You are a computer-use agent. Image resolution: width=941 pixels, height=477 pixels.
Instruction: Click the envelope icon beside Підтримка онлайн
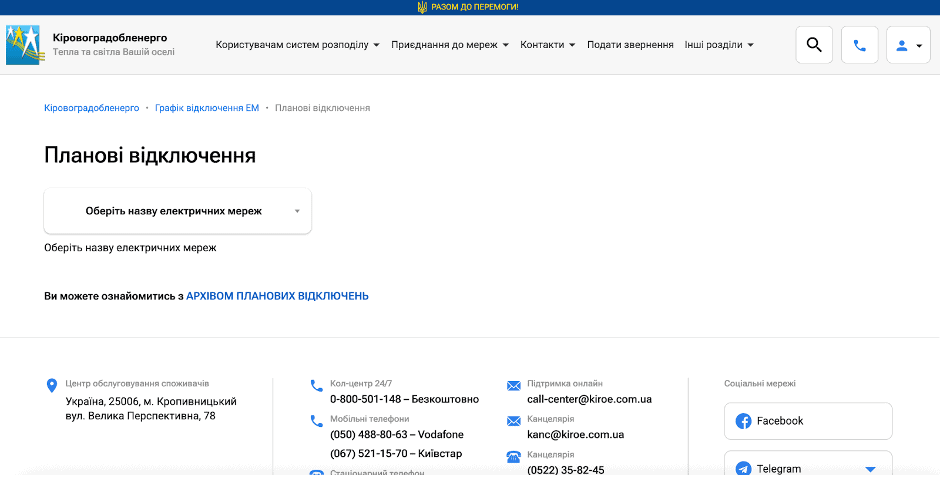click(x=514, y=385)
